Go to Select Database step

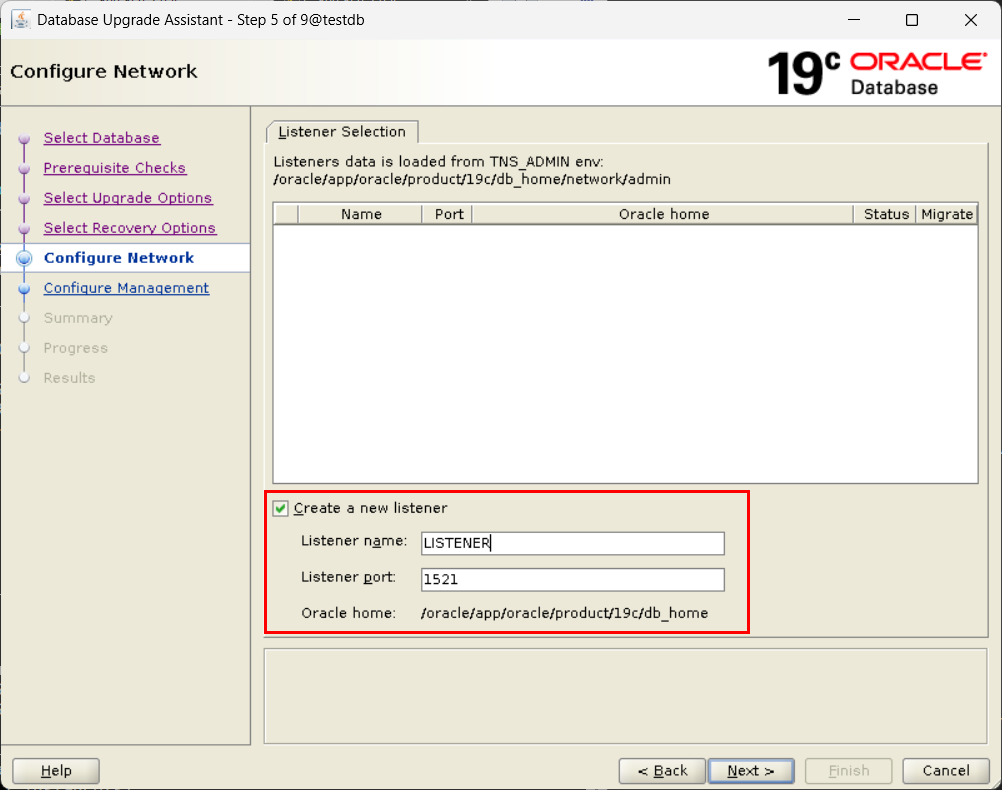click(x=102, y=138)
